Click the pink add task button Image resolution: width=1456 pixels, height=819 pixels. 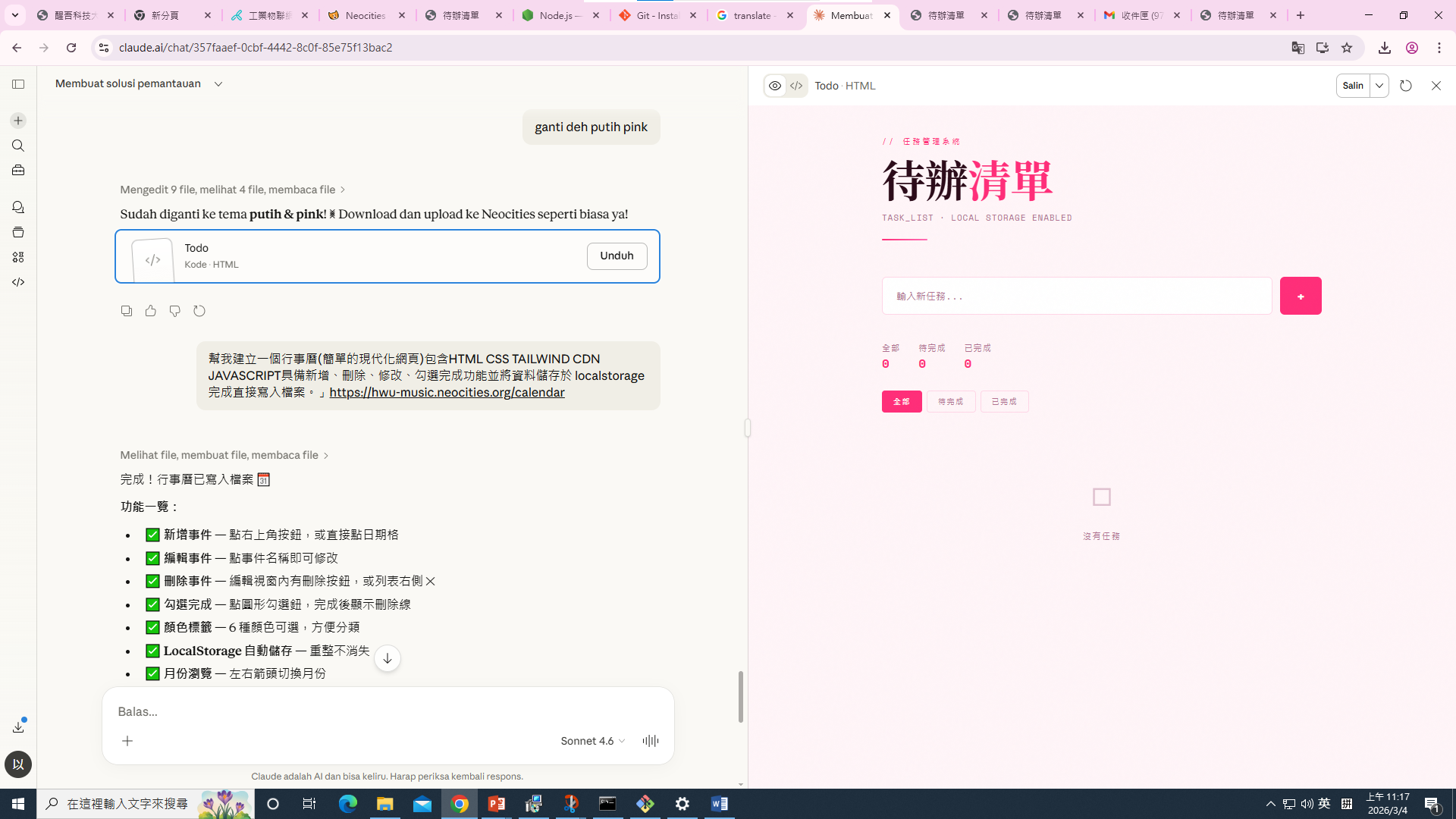[1301, 296]
